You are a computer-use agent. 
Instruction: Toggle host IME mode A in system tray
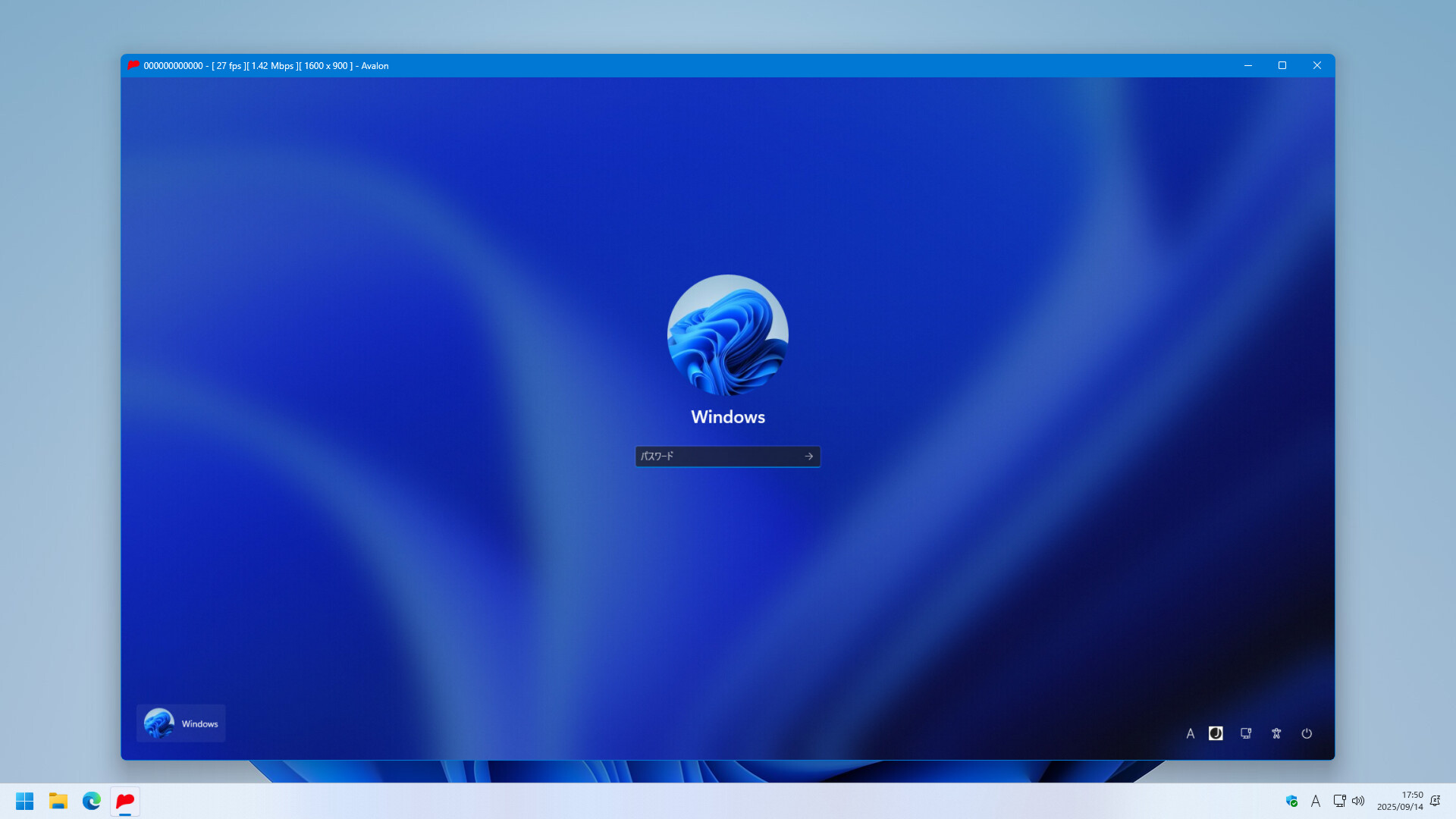[x=1316, y=801]
